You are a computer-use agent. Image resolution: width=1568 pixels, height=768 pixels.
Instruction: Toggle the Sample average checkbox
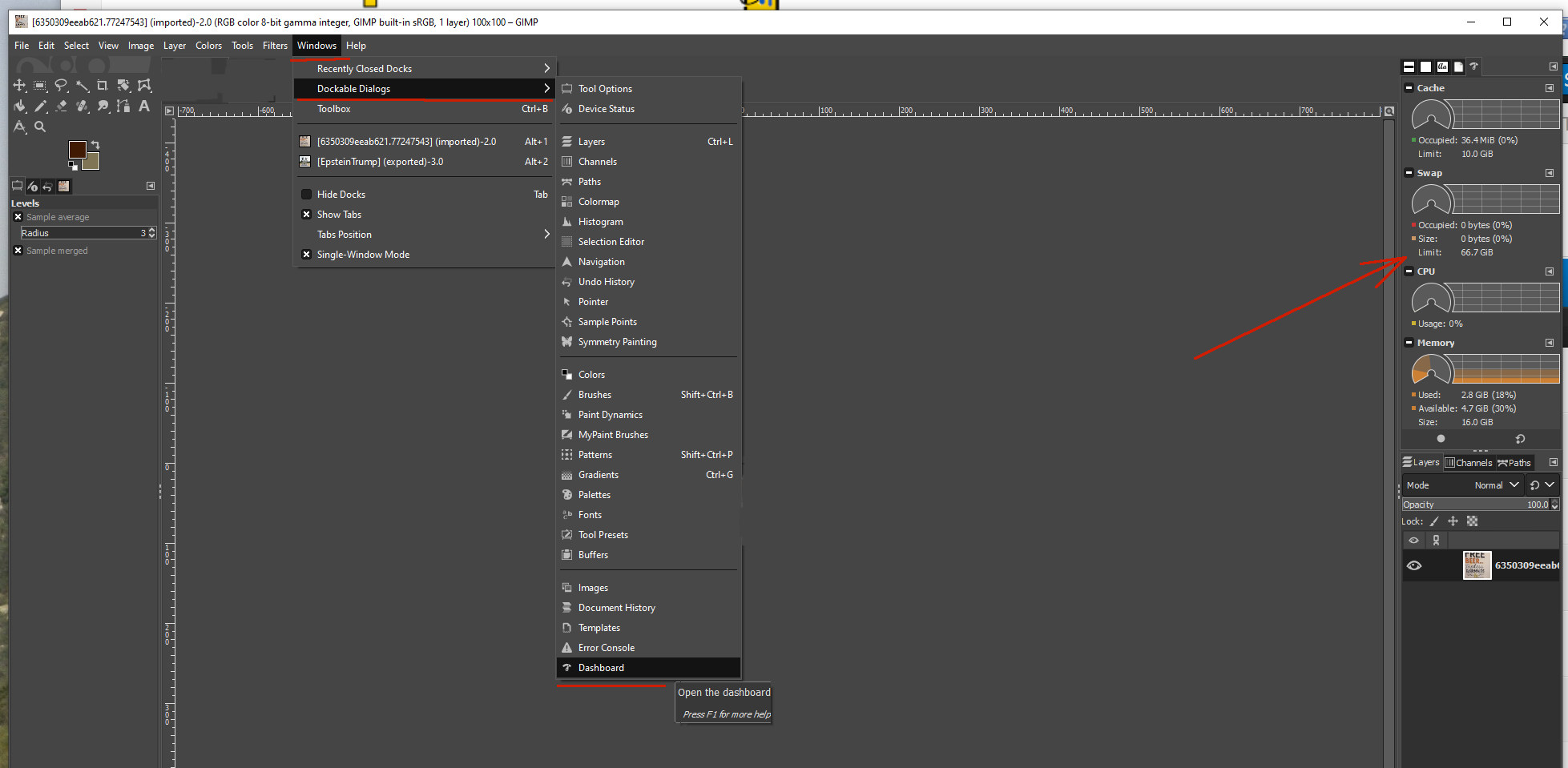[x=18, y=217]
